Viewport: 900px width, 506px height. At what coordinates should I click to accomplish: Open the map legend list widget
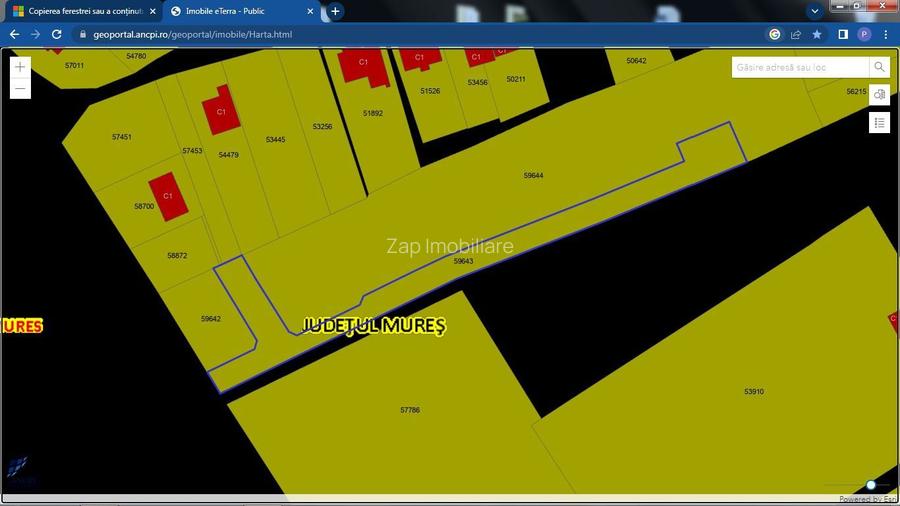879,123
